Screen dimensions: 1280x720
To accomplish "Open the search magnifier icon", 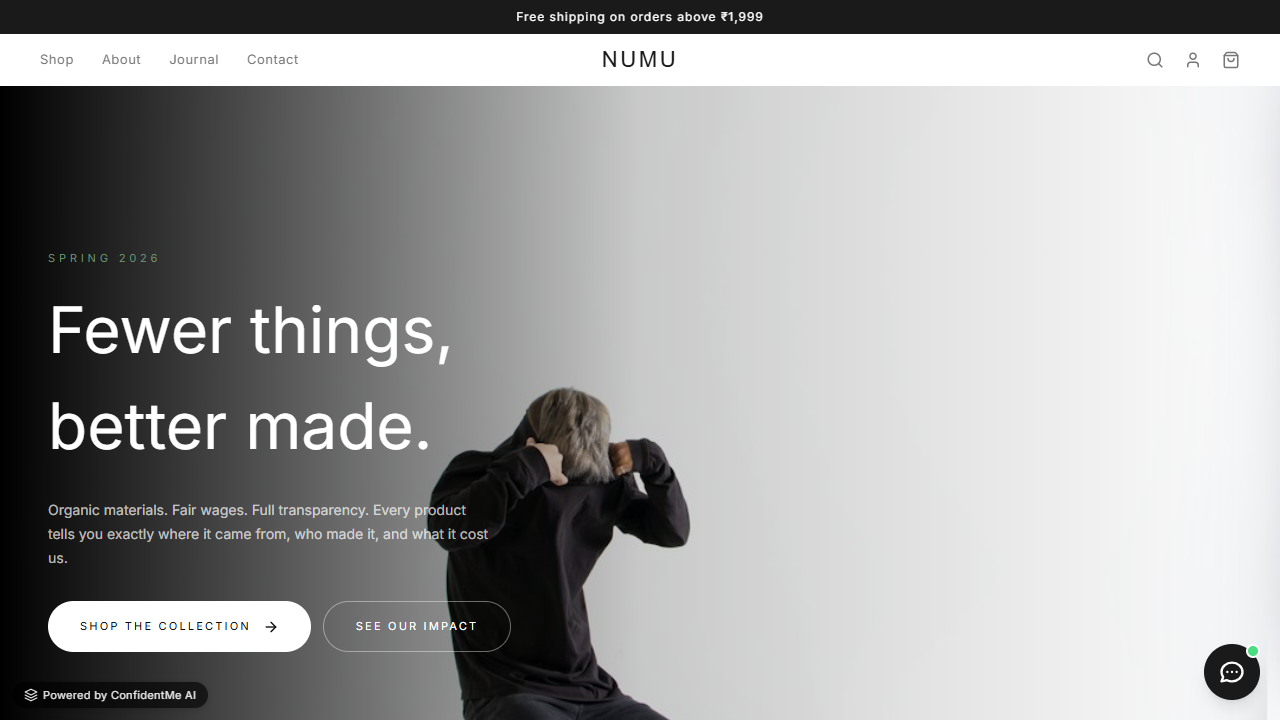I will coord(1155,60).
